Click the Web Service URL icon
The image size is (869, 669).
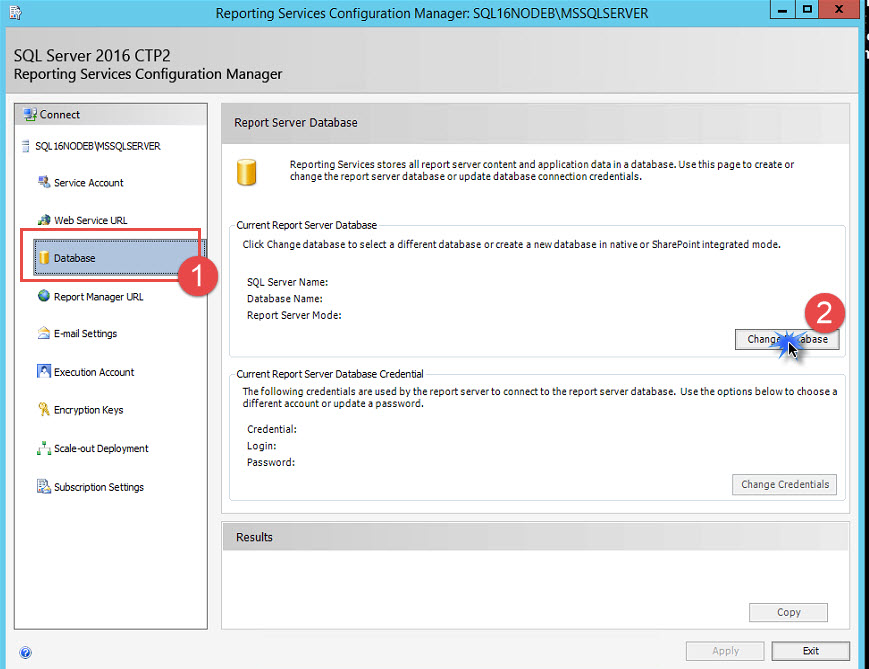pyautogui.click(x=44, y=219)
